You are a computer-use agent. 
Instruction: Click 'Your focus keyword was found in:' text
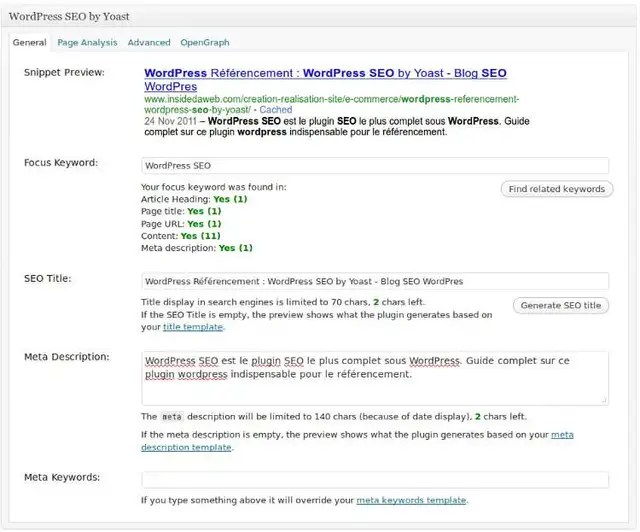213,187
